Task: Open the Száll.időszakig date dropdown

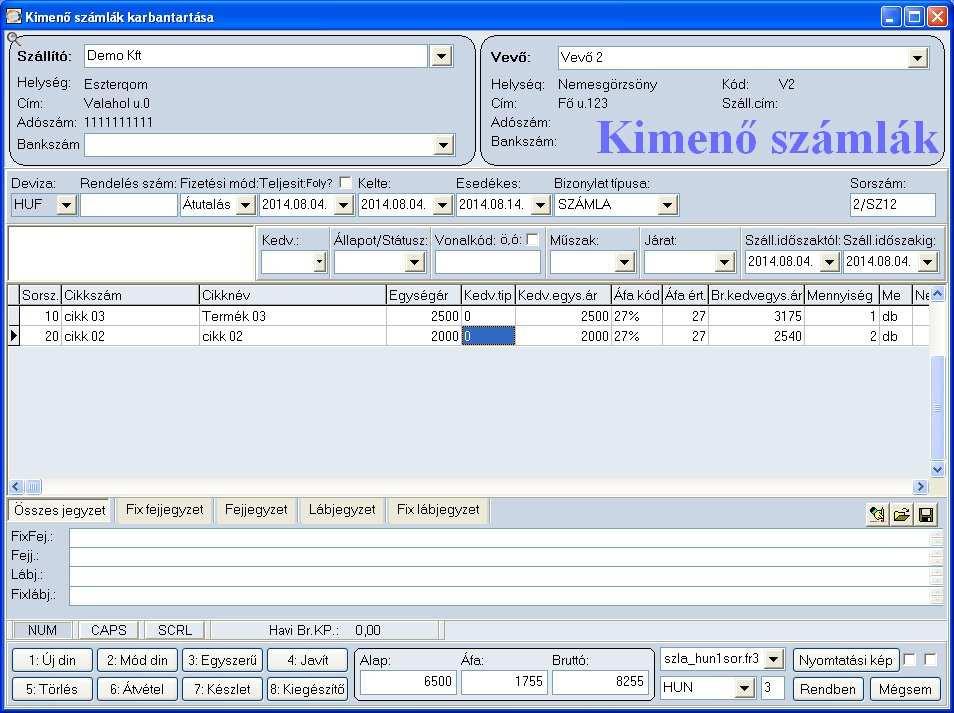Action: point(927,263)
